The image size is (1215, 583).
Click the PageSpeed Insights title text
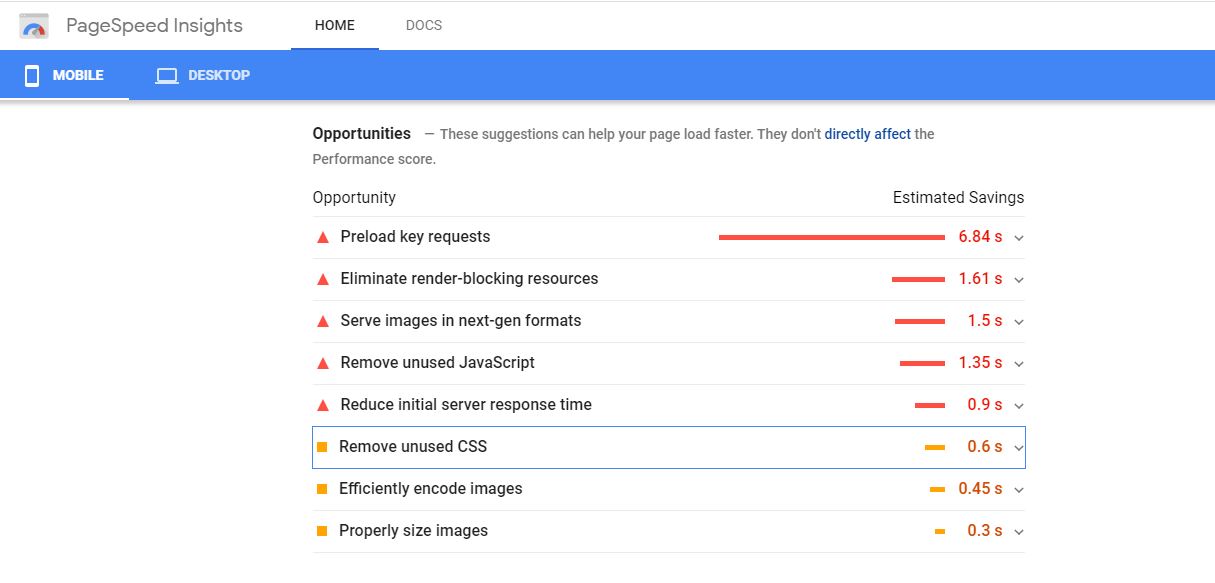(154, 26)
